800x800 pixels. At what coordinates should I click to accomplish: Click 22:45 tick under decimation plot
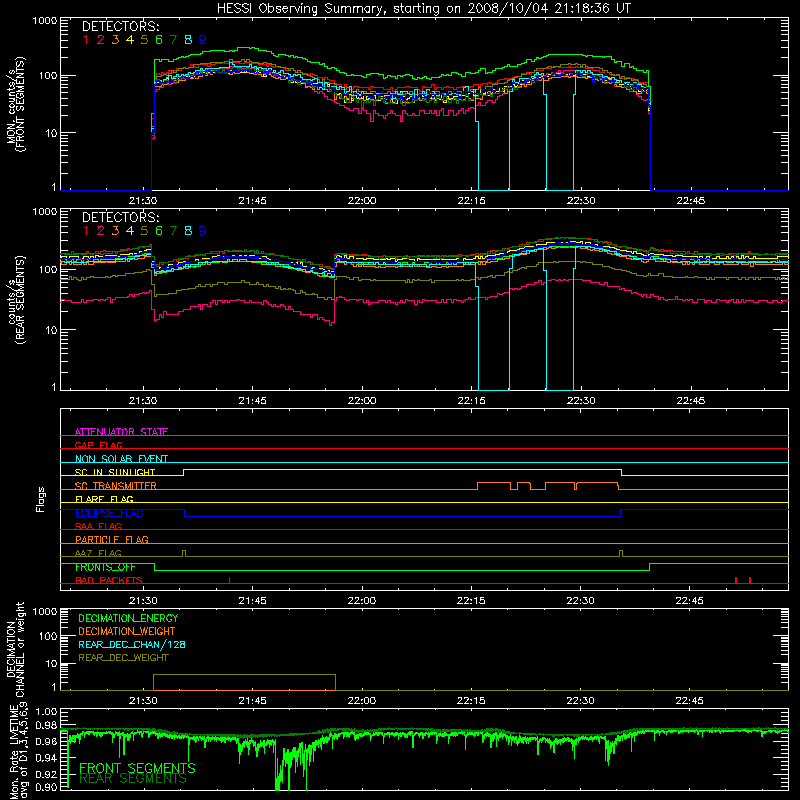pyautogui.click(x=690, y=701)
